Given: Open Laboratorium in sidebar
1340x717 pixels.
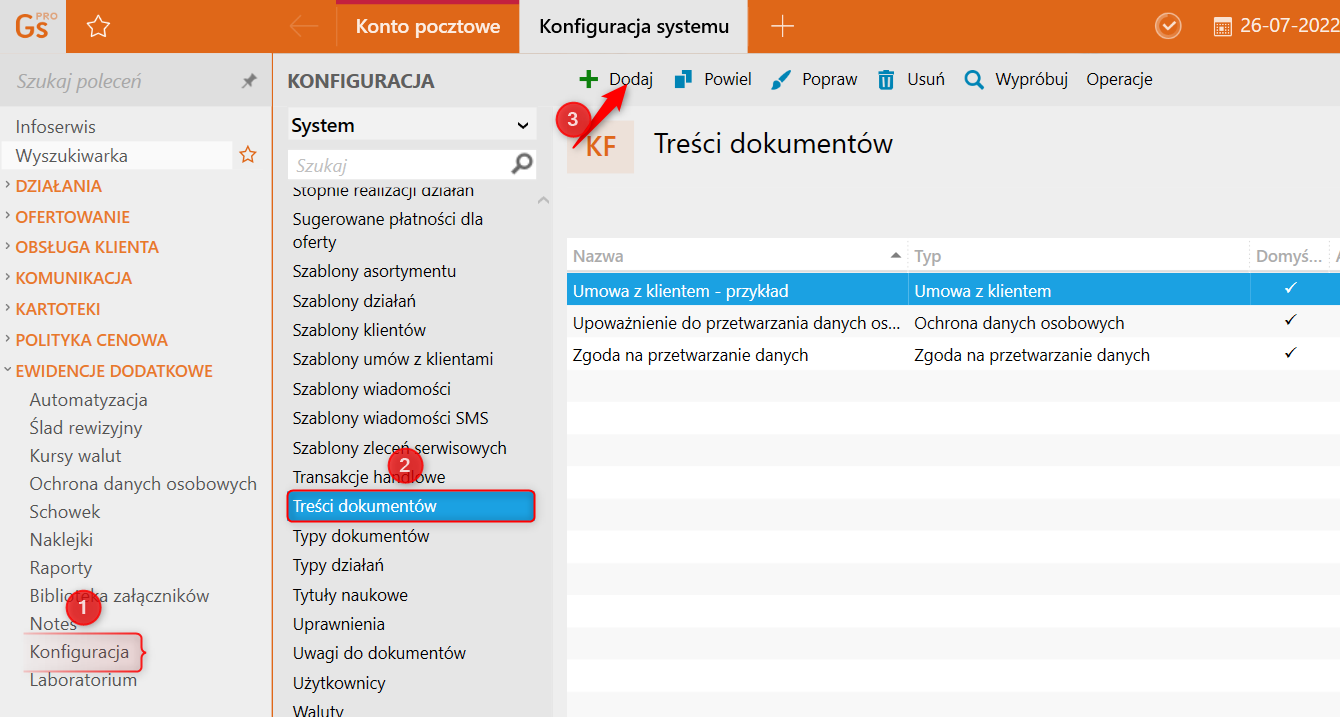Looking at the screenshot, I should pyautogui.click(x=83, y=680).
